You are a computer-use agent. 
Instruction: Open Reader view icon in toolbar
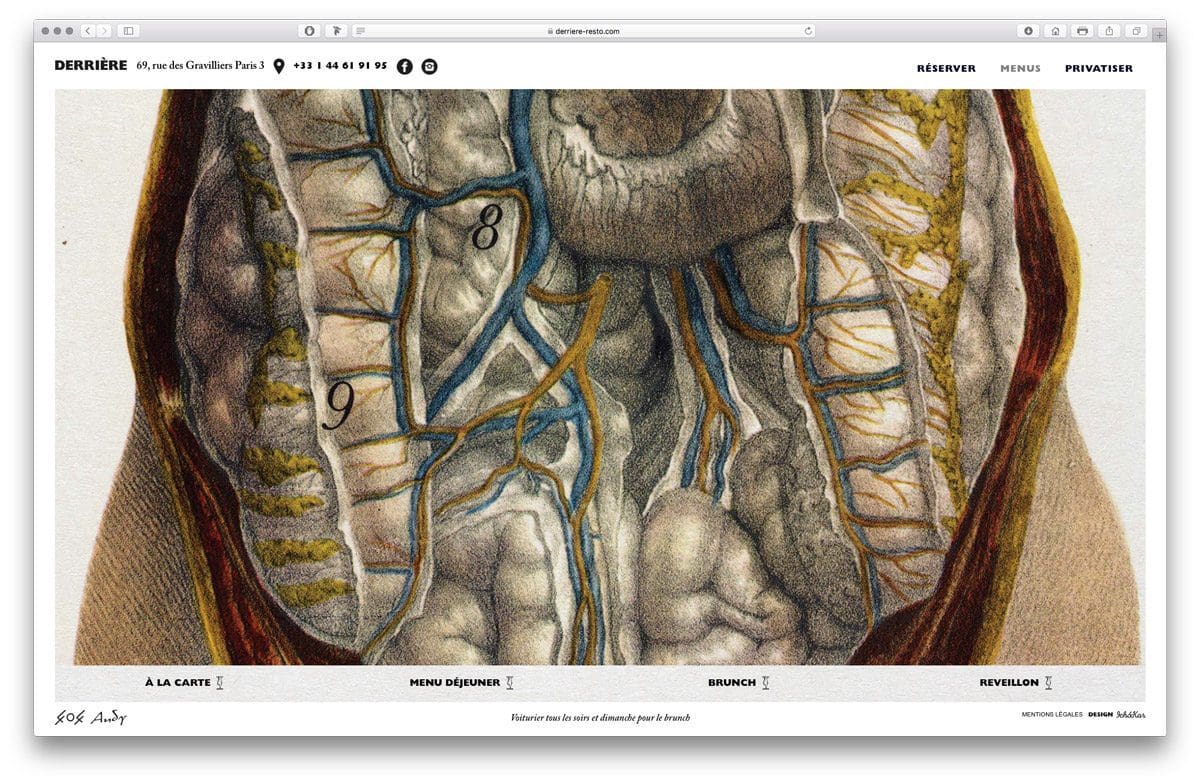click(360, 31)
